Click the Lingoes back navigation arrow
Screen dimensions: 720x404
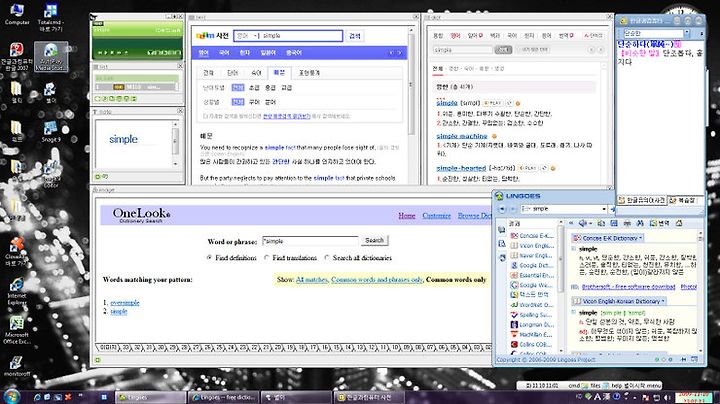tap(502, 209)
